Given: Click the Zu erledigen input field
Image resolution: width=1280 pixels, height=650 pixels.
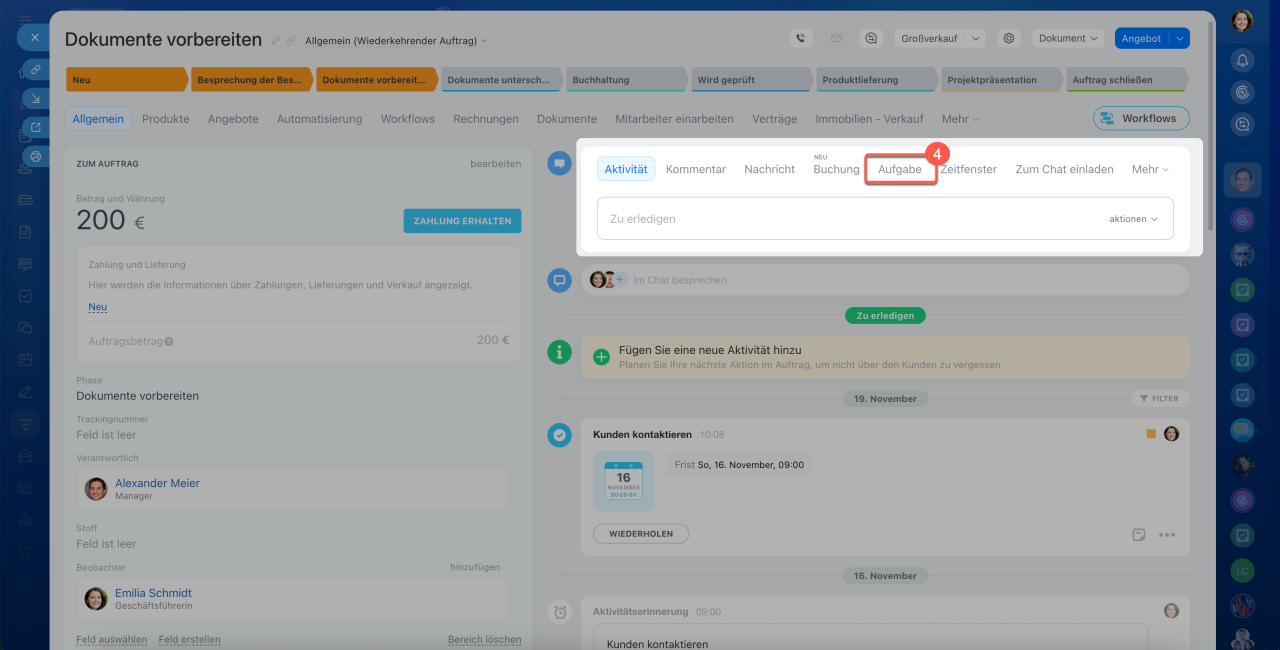Looking at the screenshot, I should pyautogui.click(x=850, y=218).
